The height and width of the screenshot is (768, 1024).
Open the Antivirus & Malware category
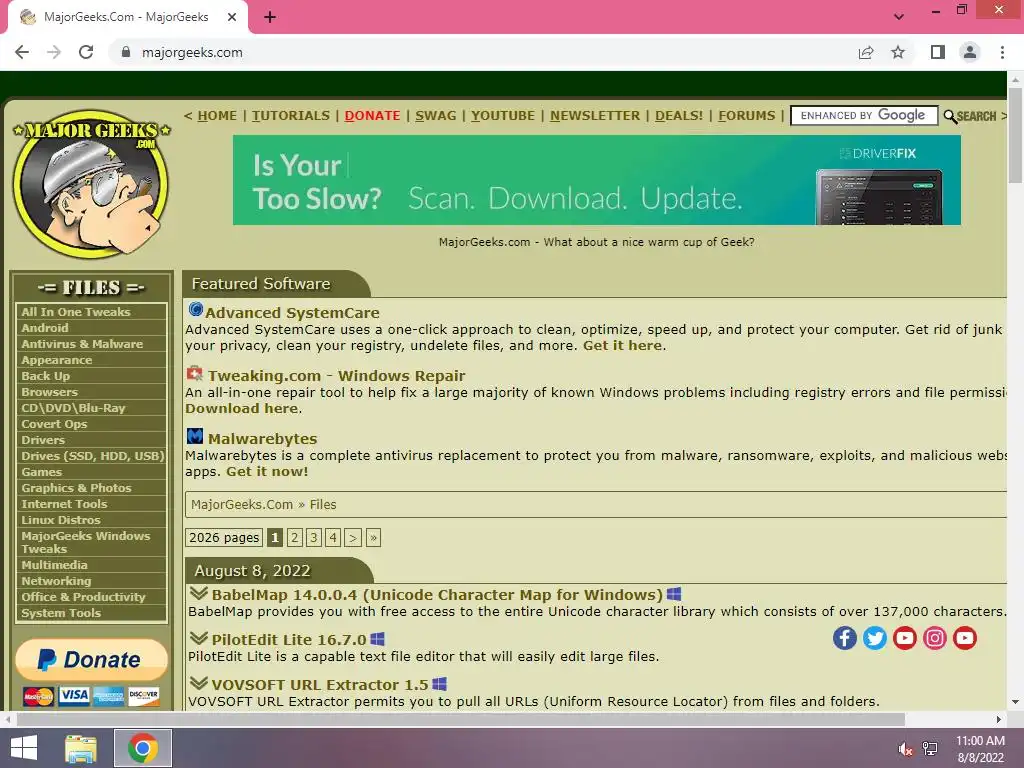91,344
